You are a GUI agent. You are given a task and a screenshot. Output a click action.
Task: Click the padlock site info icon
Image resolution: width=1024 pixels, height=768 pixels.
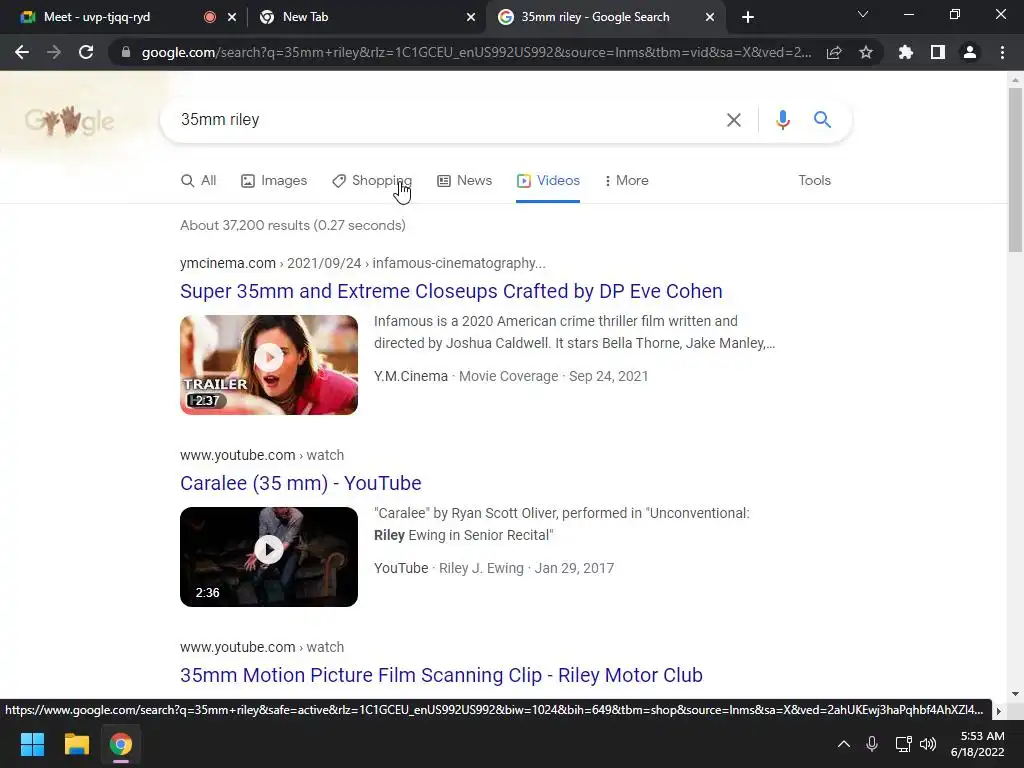[x=126, y=52]
